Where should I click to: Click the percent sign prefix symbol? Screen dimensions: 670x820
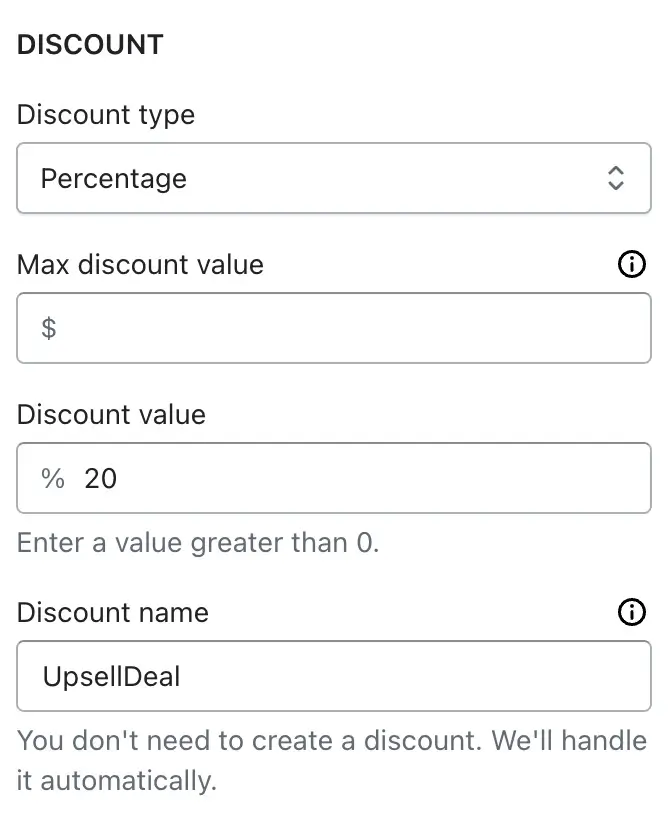53,478
